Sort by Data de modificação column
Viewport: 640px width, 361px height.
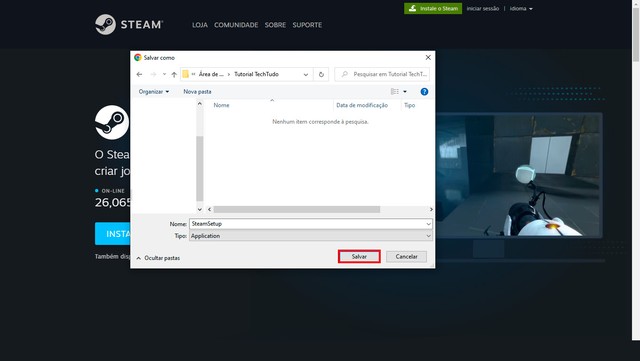pyautogui.click(x=362, y=105)
